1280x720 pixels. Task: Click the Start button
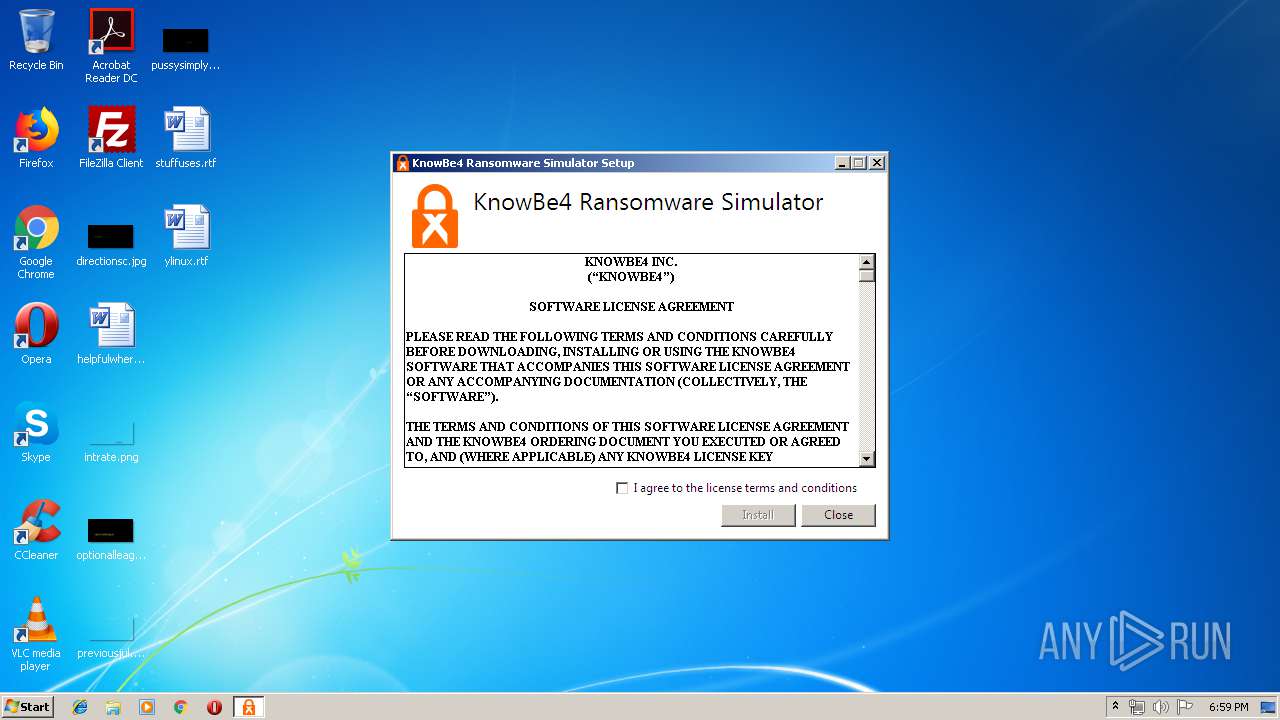(27, 707)
